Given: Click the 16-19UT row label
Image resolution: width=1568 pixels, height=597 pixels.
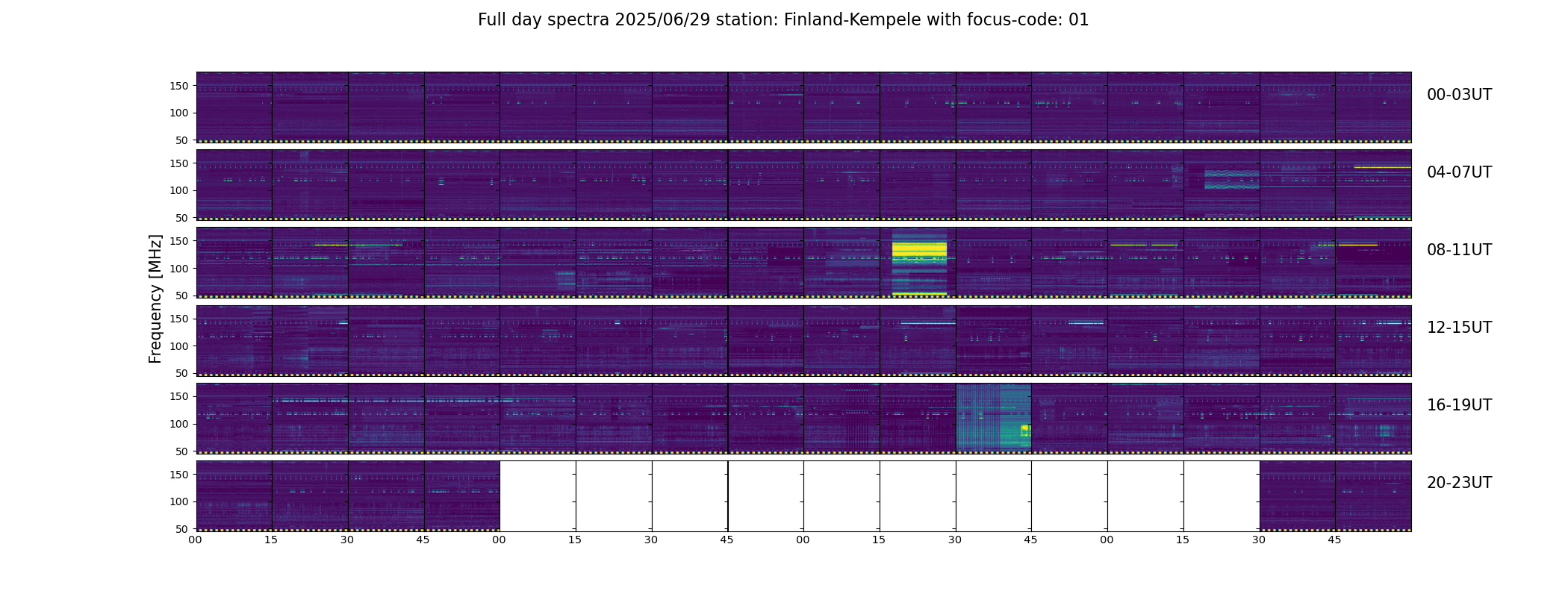Looking at the screenshot, I should point(1459,405).
